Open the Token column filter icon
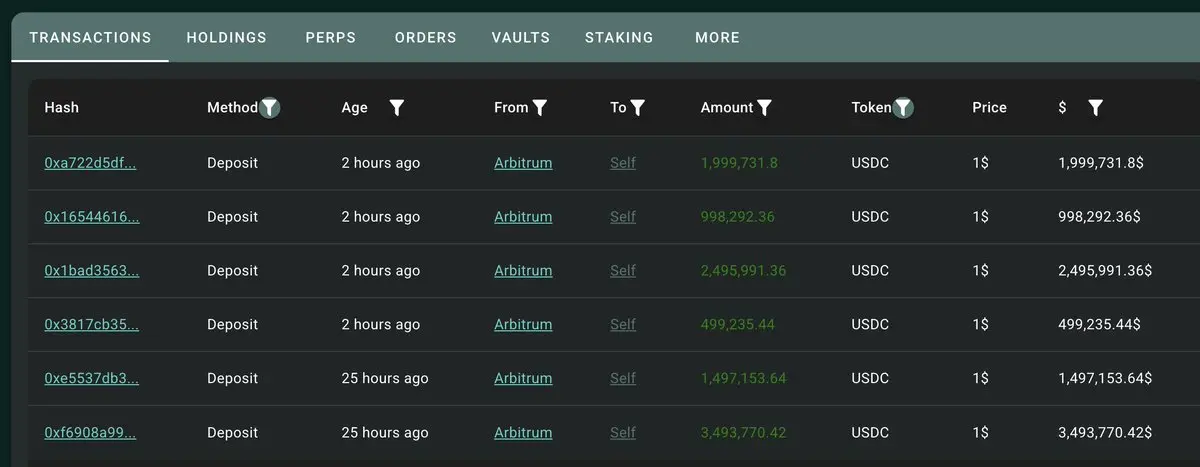The height and width of the screenshot is (467, 1200). click(903, 108)
